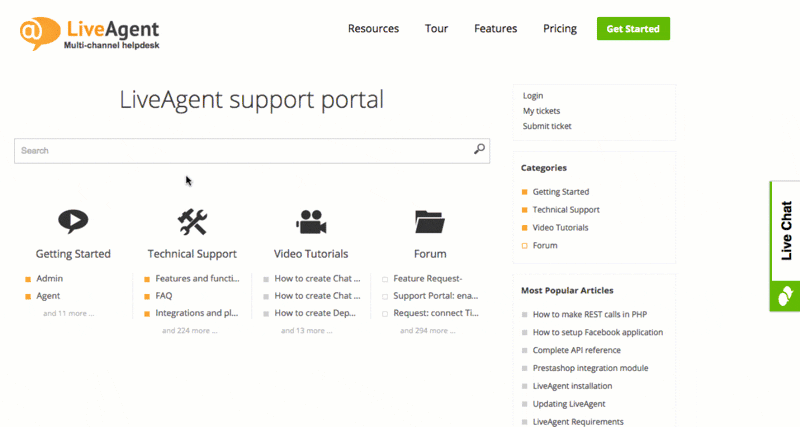Click the green Live Chat bubble icon
This screenshot has height=427, width=800.
785,295
